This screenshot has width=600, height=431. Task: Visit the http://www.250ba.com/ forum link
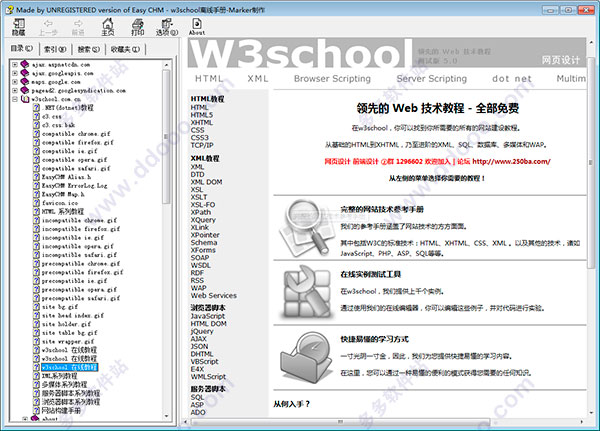(x=511, y=162)
